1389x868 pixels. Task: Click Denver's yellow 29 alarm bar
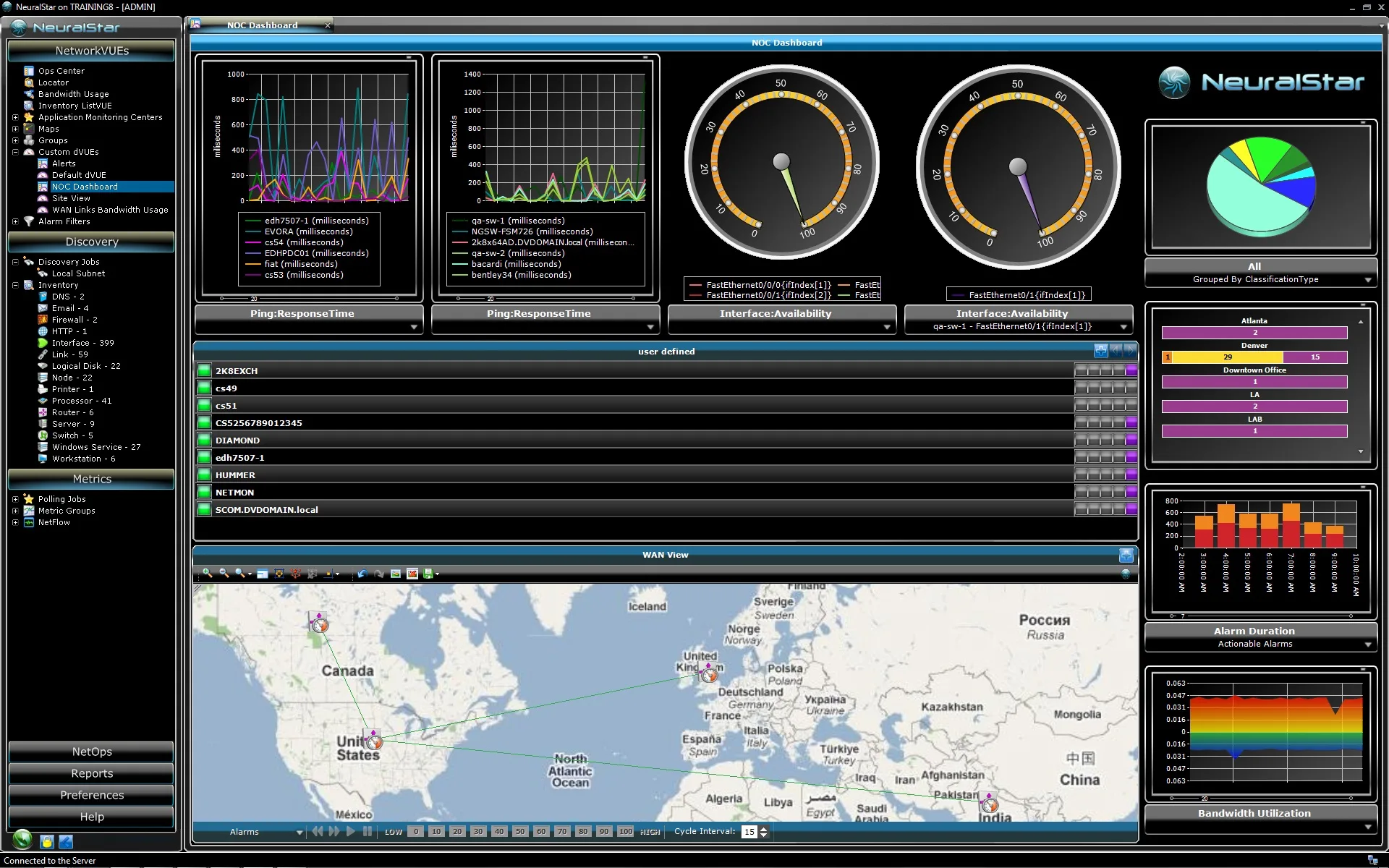1228,357
